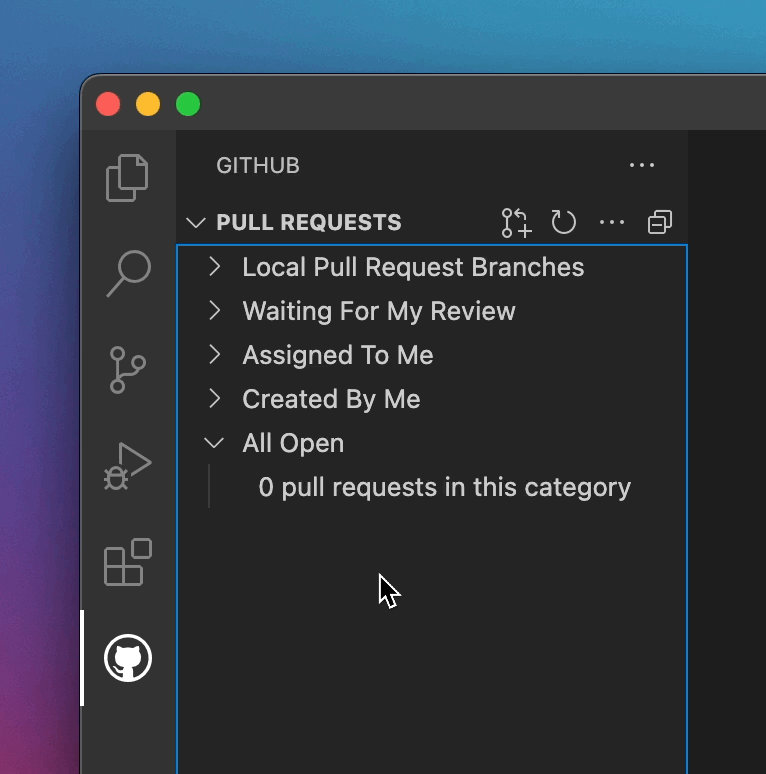Select Created By Me row
Screen dimensions: 766x774
click(432, 399)
